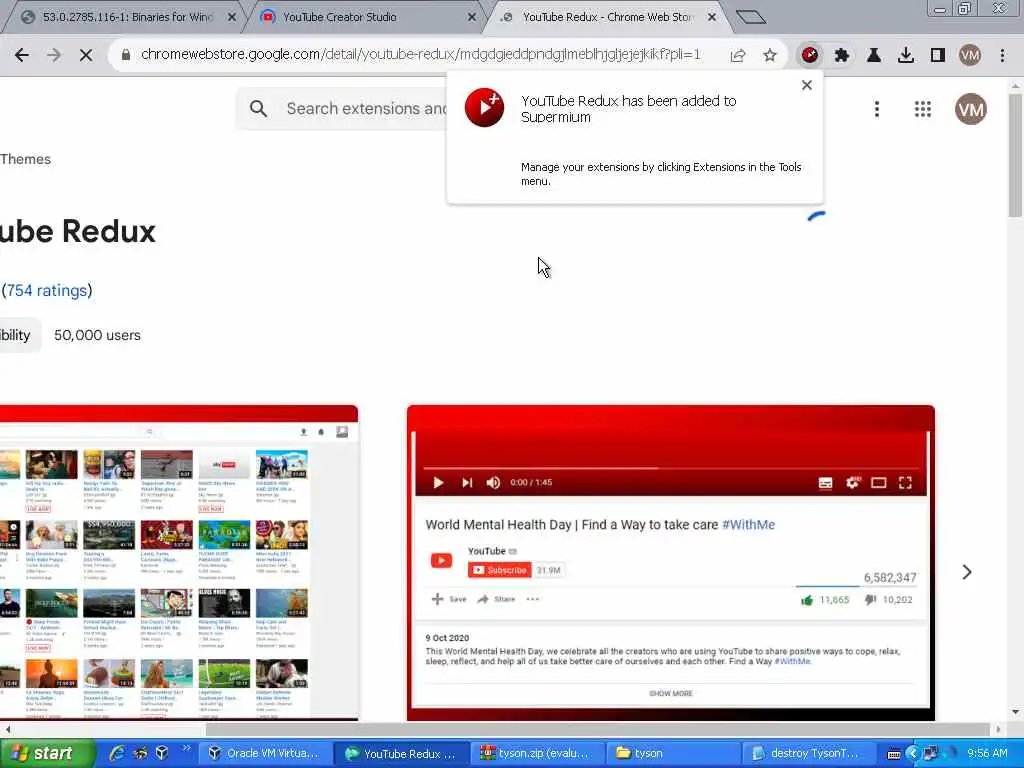Click play button in player screenshot
Image resolution: width=1024 pixels, height=768 pixels.
tap(439, 483)
